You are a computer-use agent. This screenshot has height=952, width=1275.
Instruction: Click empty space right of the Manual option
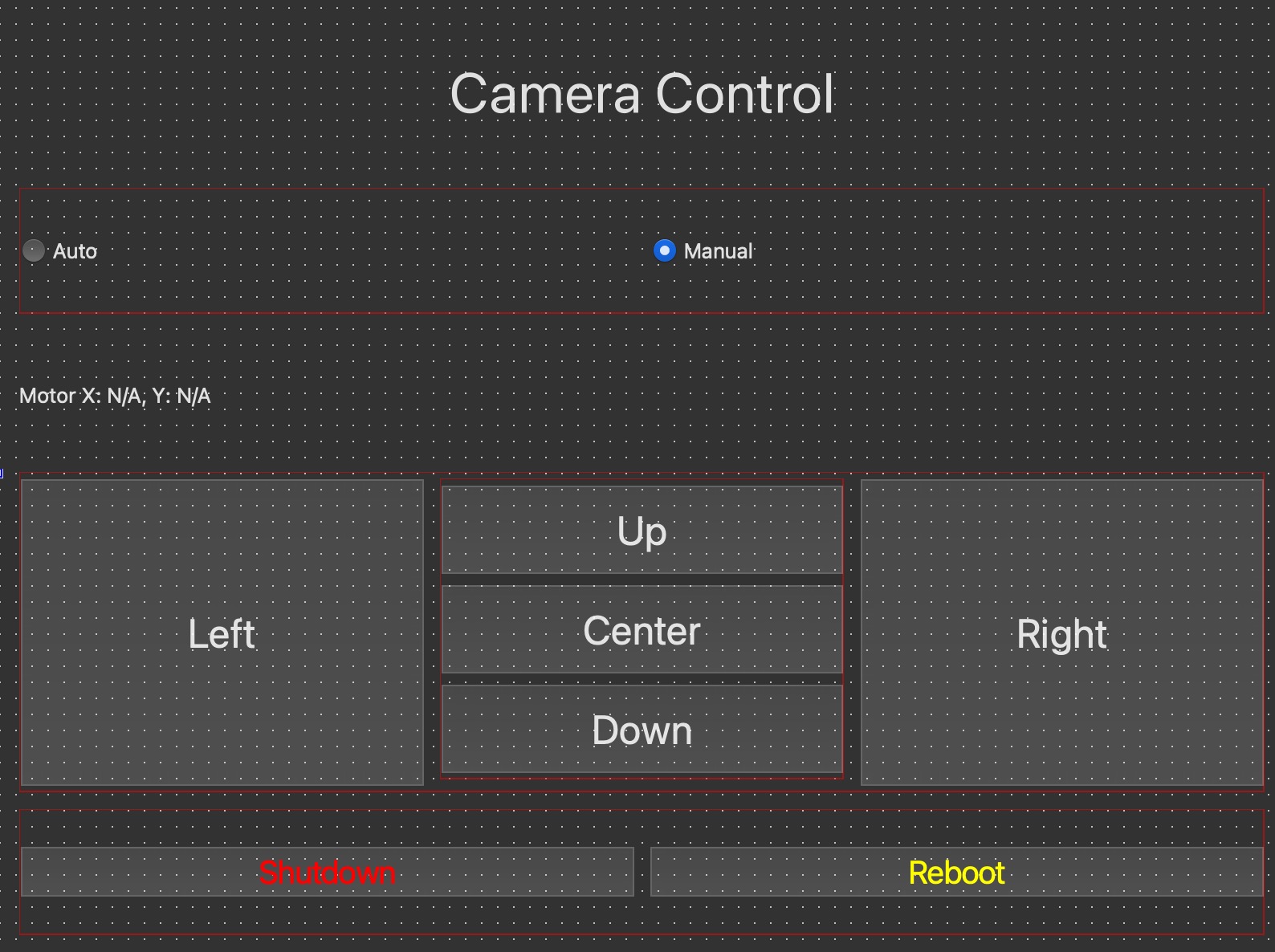[x=1004, y=251]
